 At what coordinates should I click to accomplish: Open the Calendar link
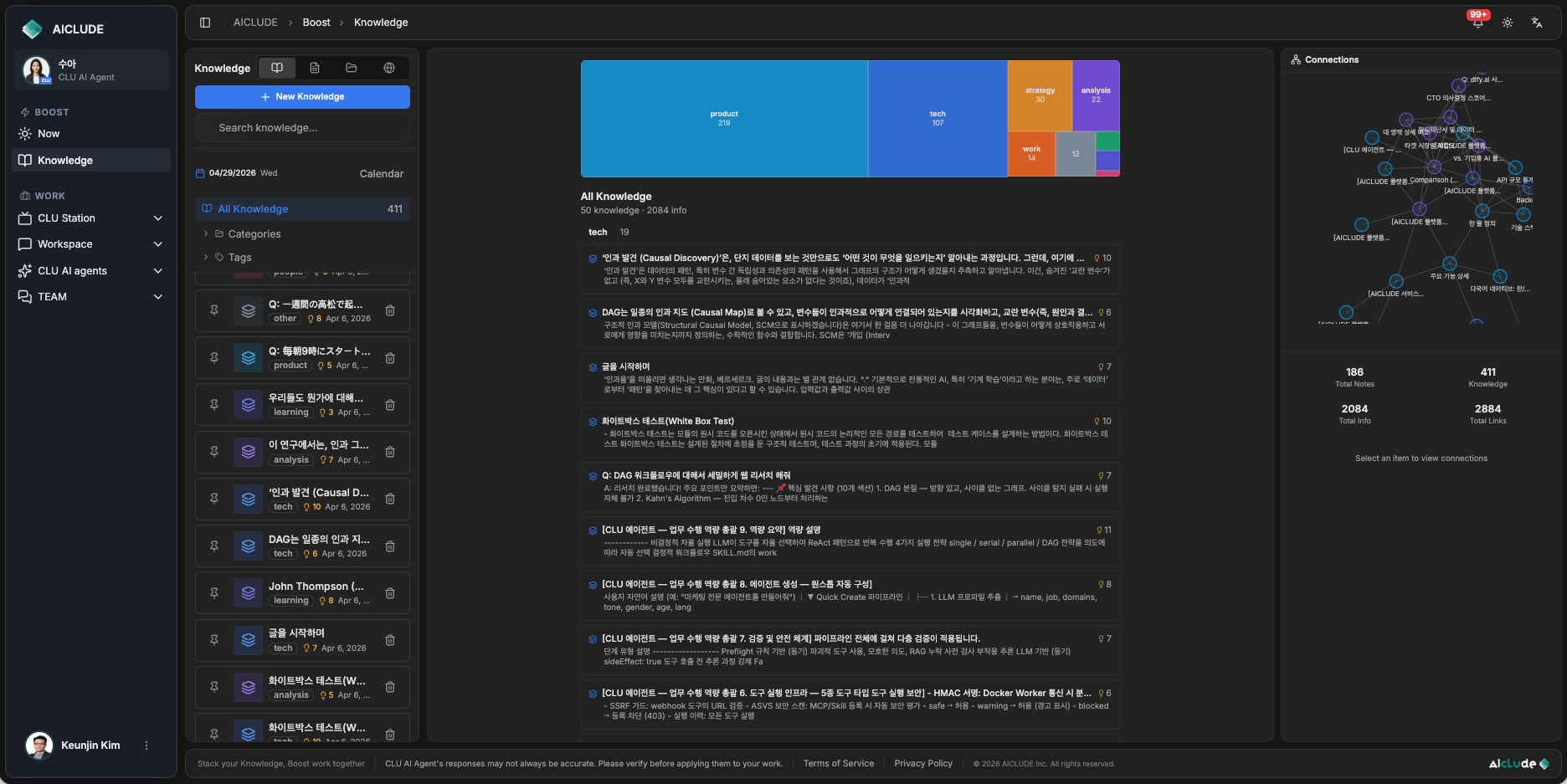[382, 174]
